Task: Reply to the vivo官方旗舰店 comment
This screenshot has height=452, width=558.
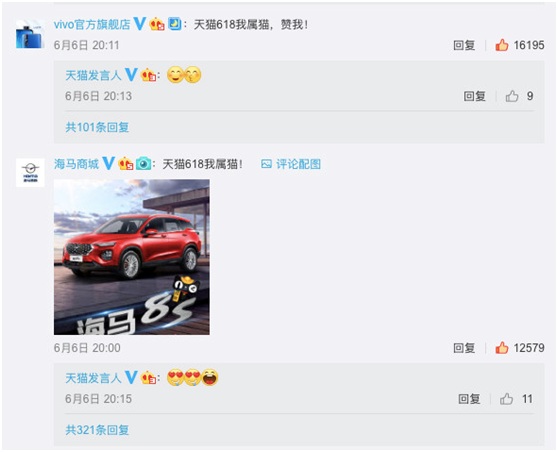Action: point(464,45)
